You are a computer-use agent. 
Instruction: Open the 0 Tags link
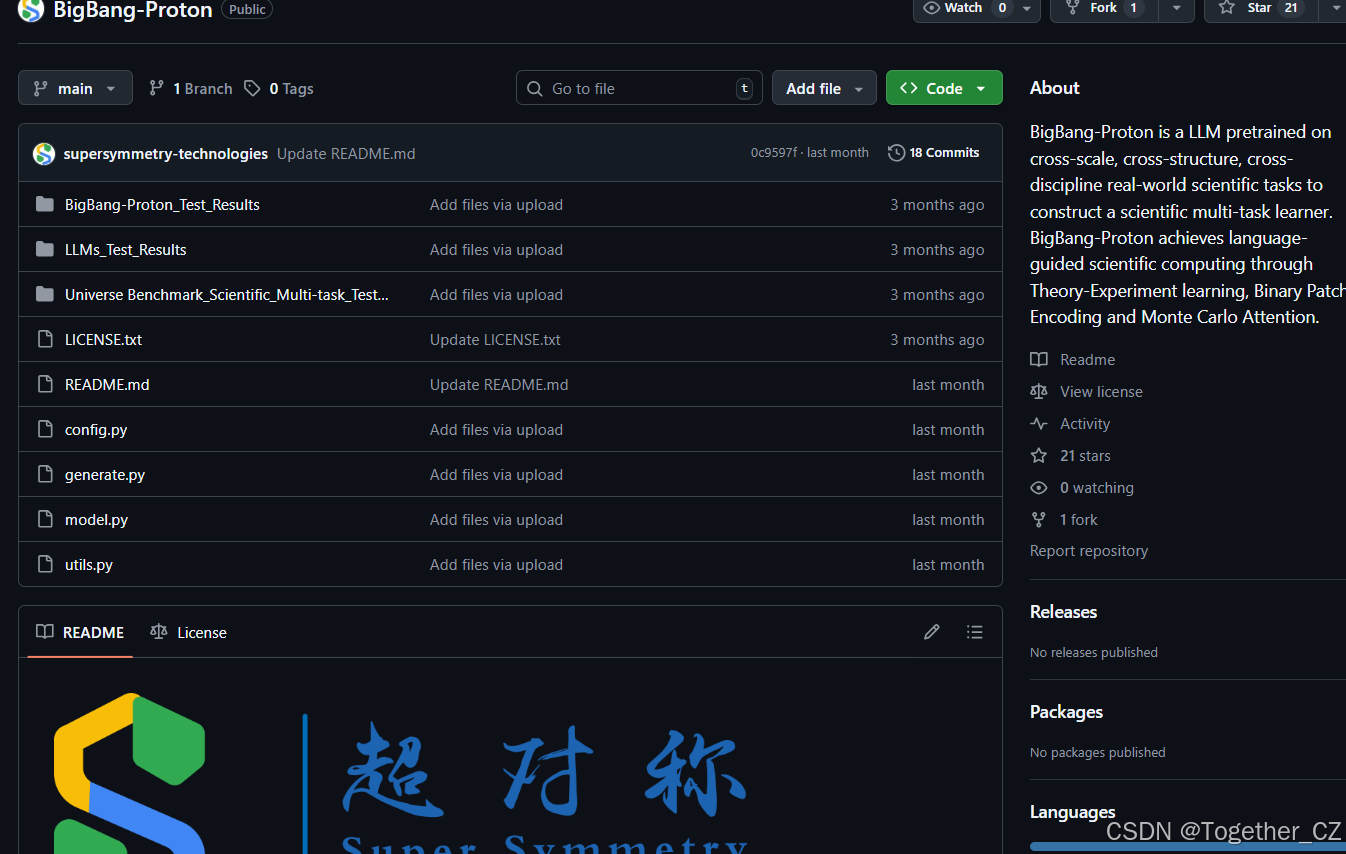(281, 88)
